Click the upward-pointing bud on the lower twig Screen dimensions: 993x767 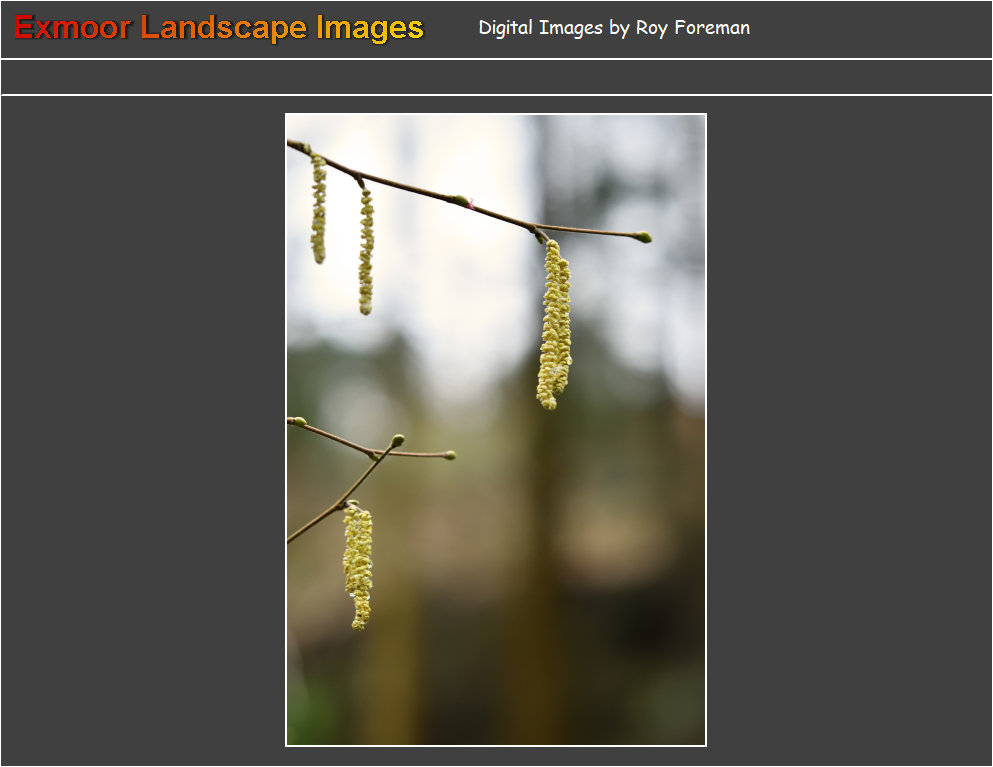tap(397, 440)
